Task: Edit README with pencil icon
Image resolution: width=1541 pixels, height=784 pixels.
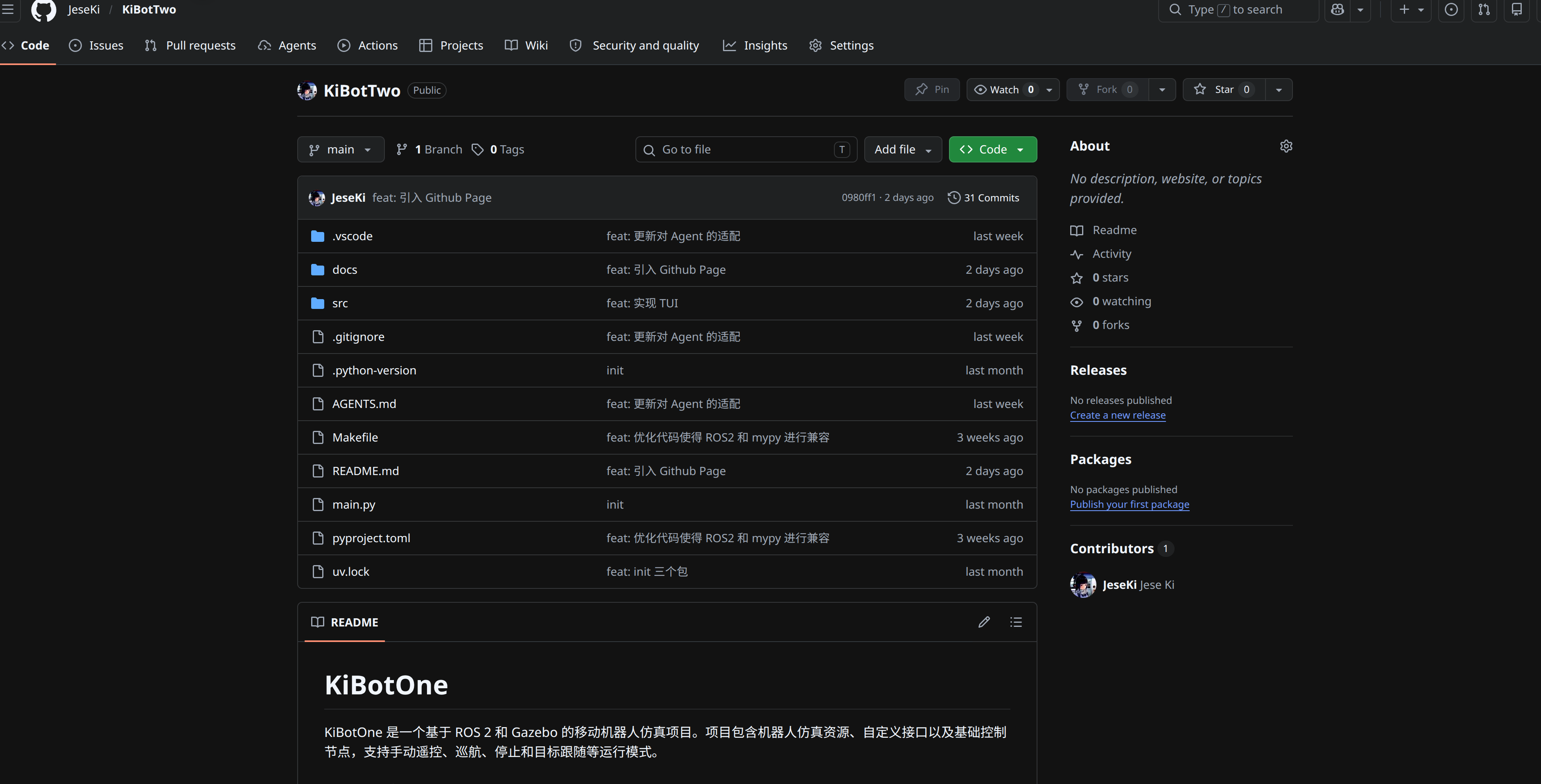Action: click(984, 622)
